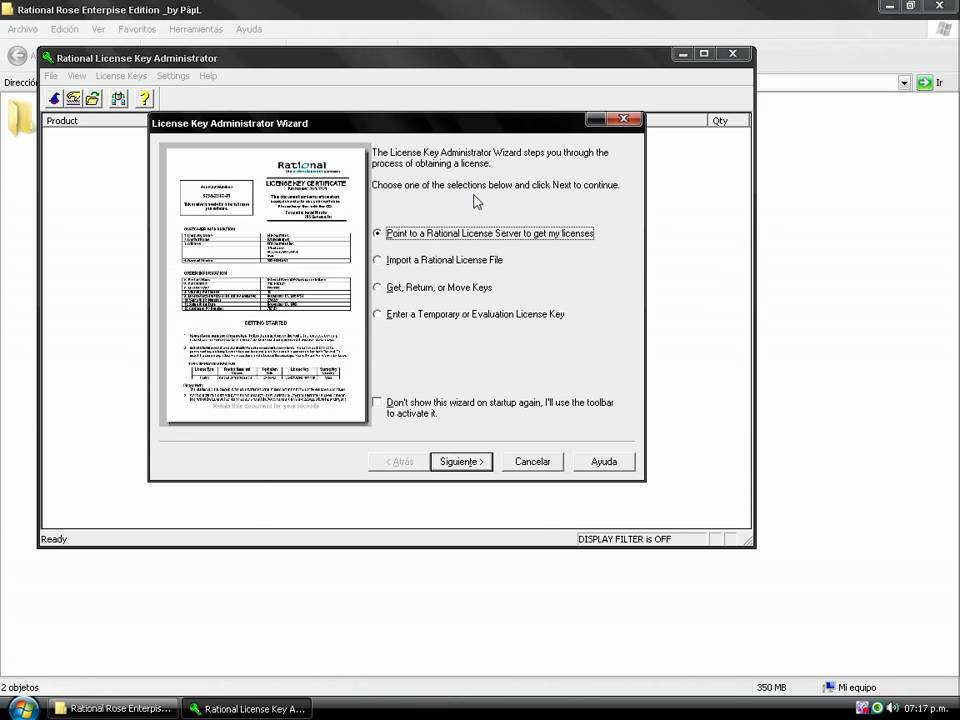This screenshot has height=720, width=960.
Task: Click the volume speaker tray icon
Action: point(891,708)
